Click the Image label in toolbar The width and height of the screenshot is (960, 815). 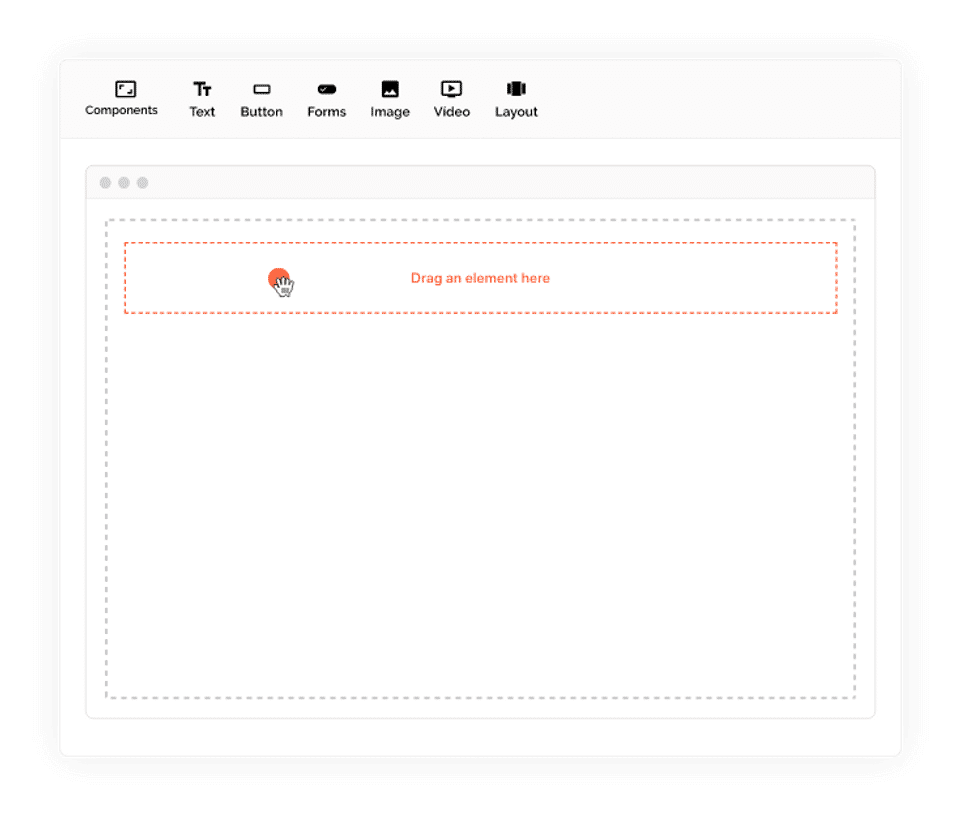tap(390, 112)
